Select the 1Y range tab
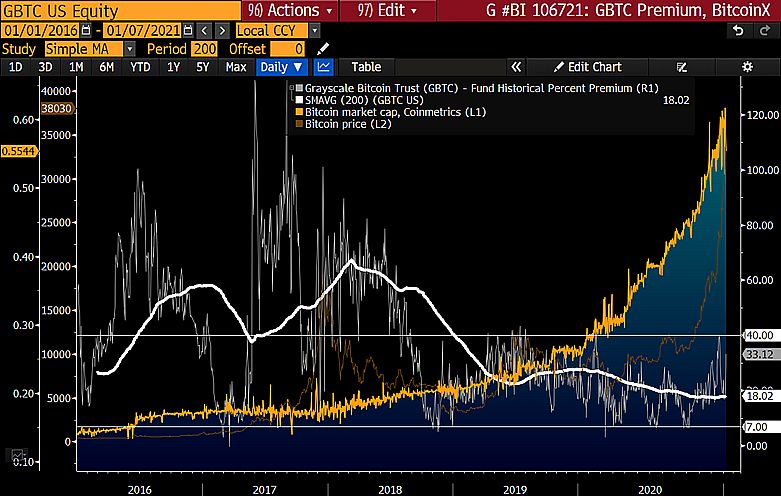781x496 pixels. (173, 67)
